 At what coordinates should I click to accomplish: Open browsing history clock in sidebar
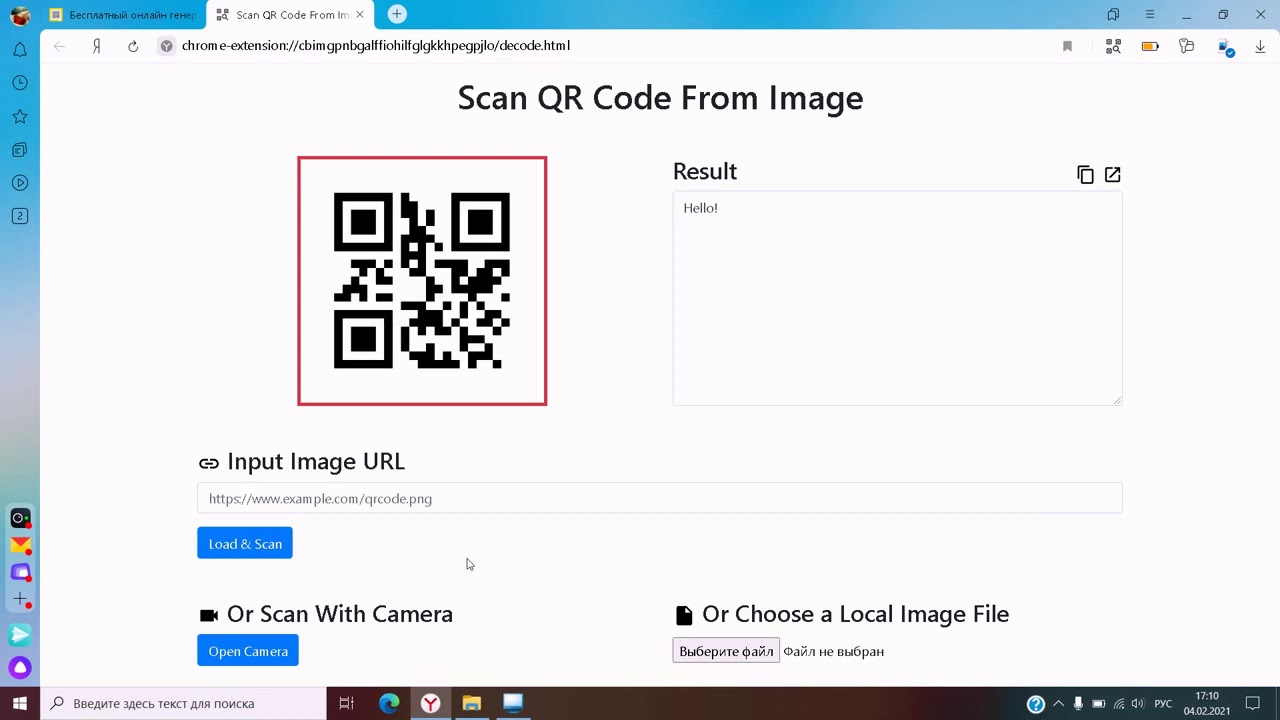(x=20, y=83)
